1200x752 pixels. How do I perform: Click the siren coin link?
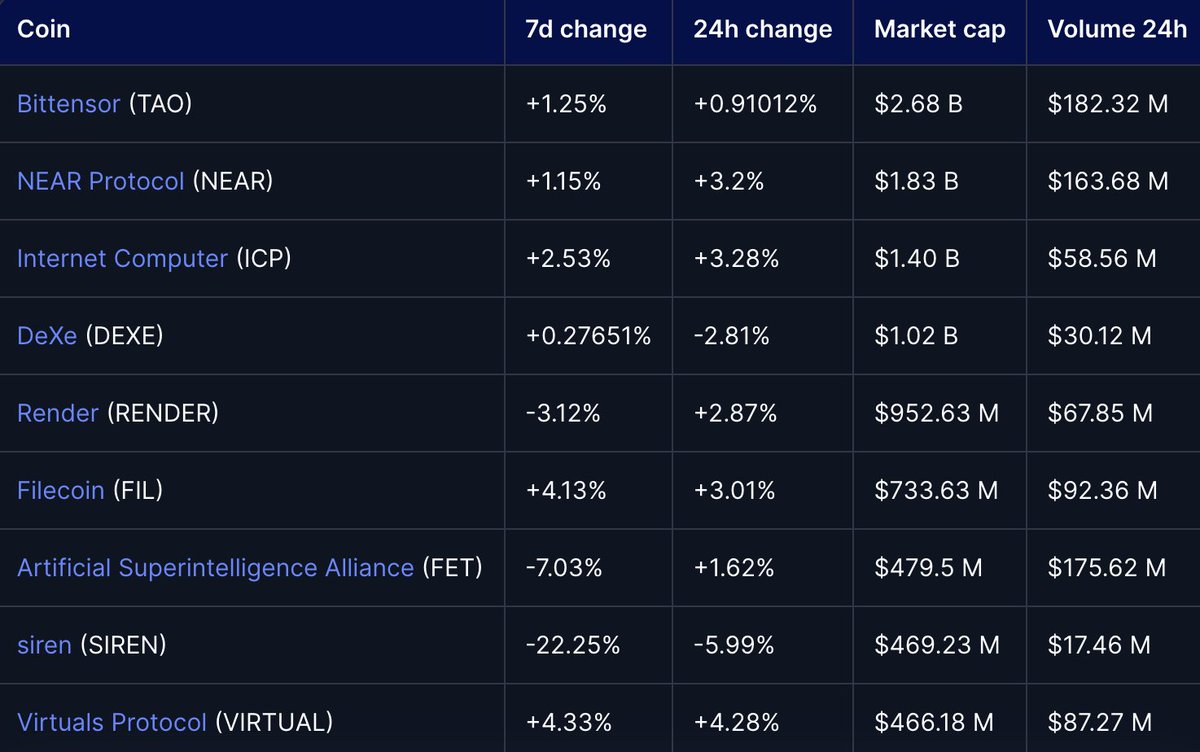[44, 645]
